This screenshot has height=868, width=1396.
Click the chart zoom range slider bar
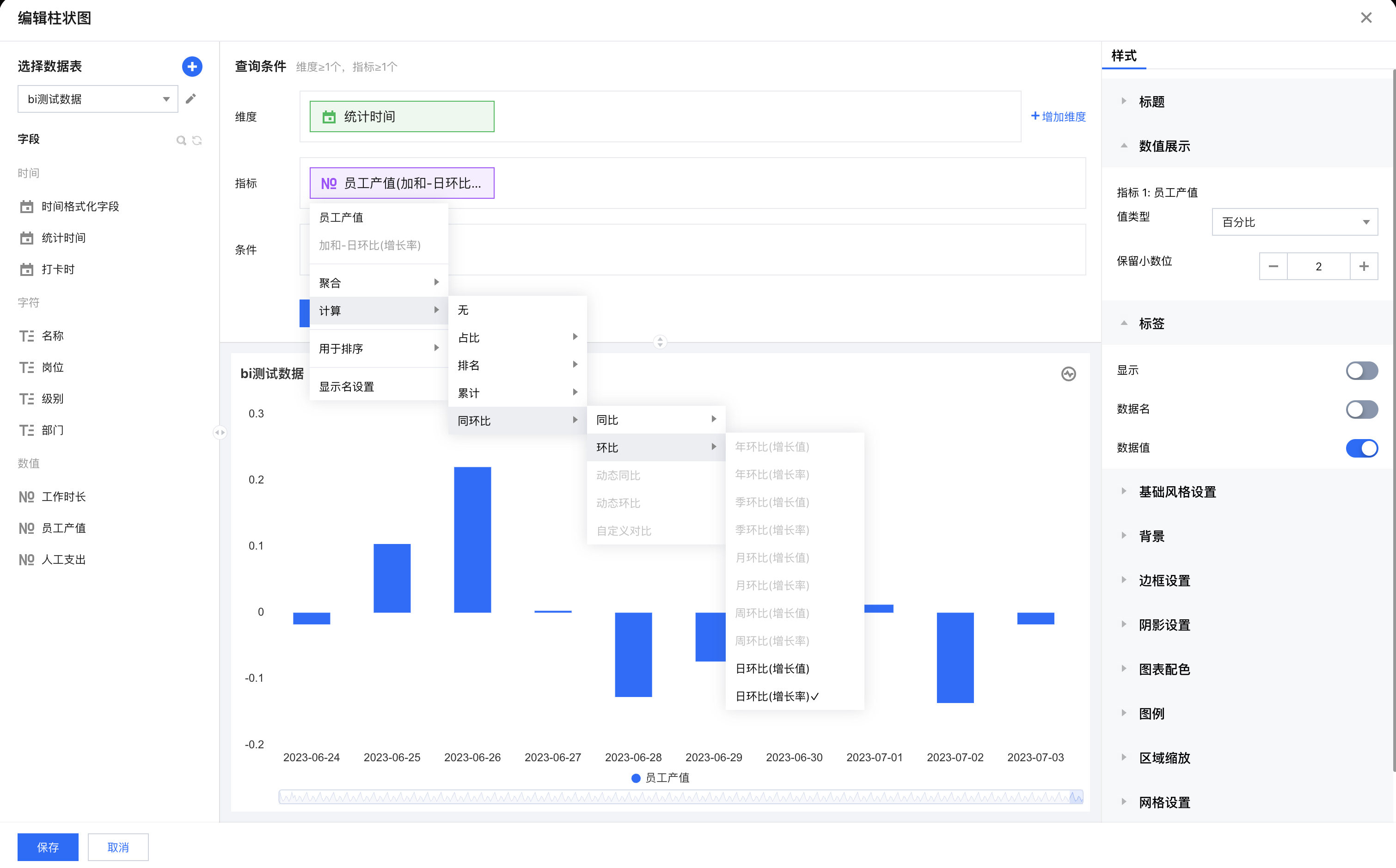pos(680,797)
